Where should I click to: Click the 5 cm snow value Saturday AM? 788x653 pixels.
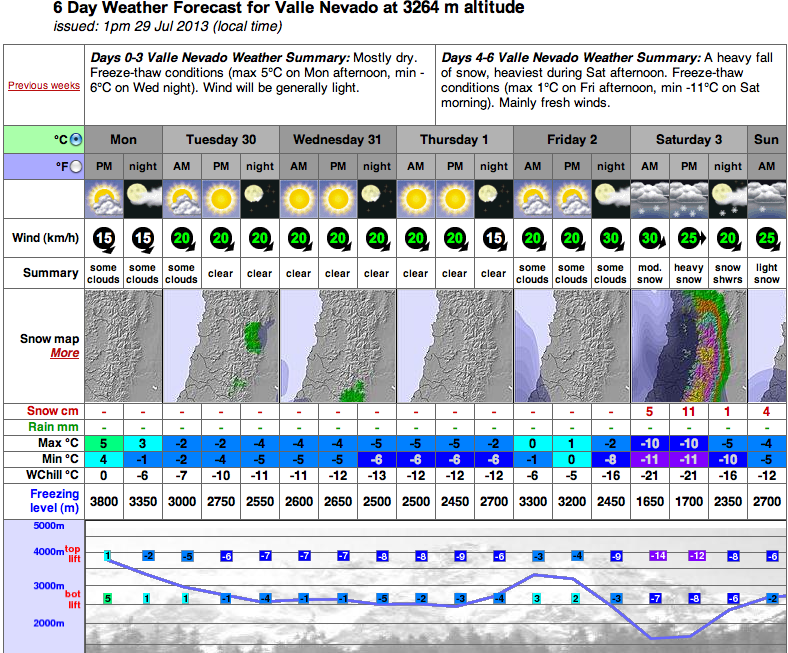[x=650, y=412]
